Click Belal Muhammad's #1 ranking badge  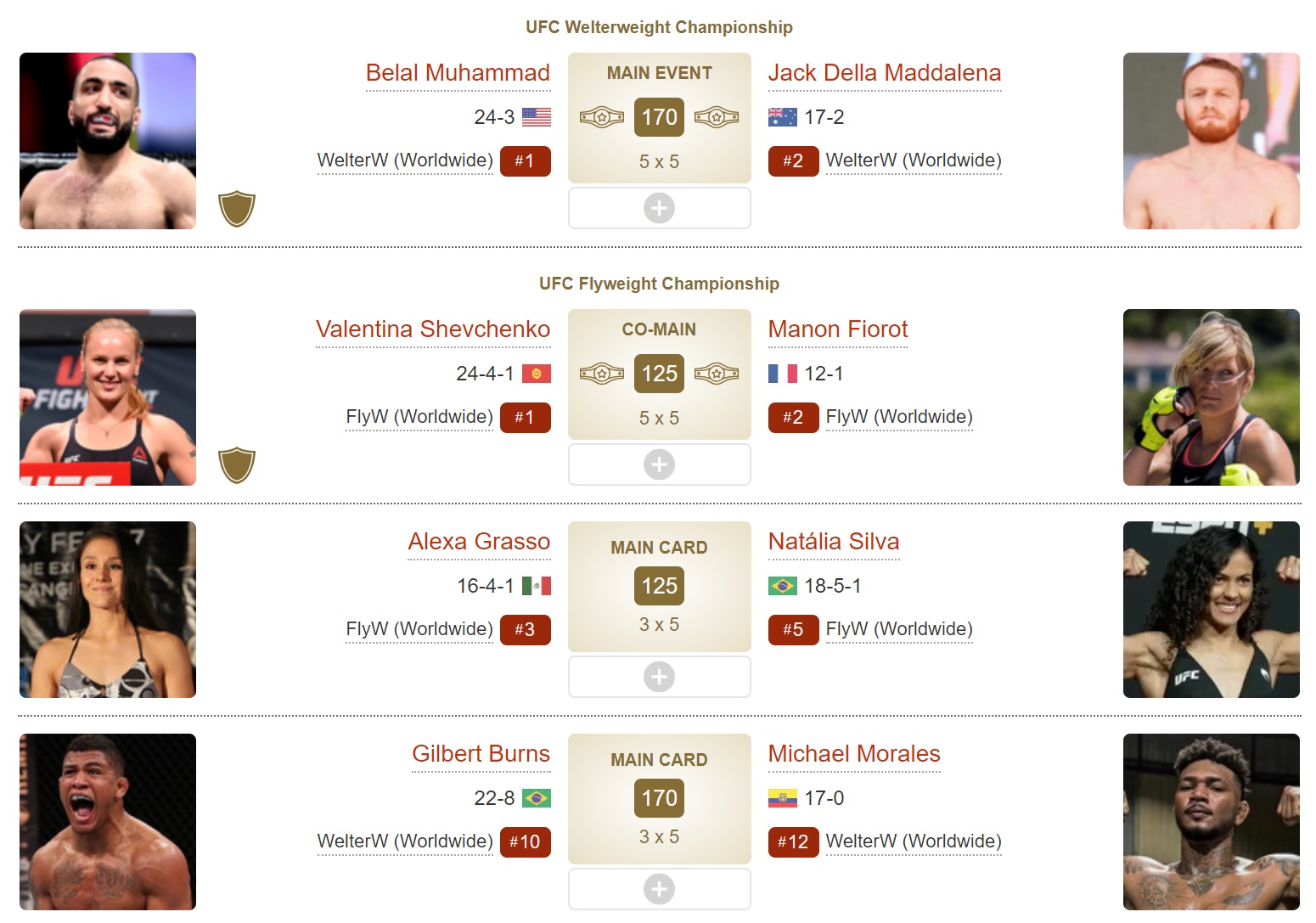[526, 161]
